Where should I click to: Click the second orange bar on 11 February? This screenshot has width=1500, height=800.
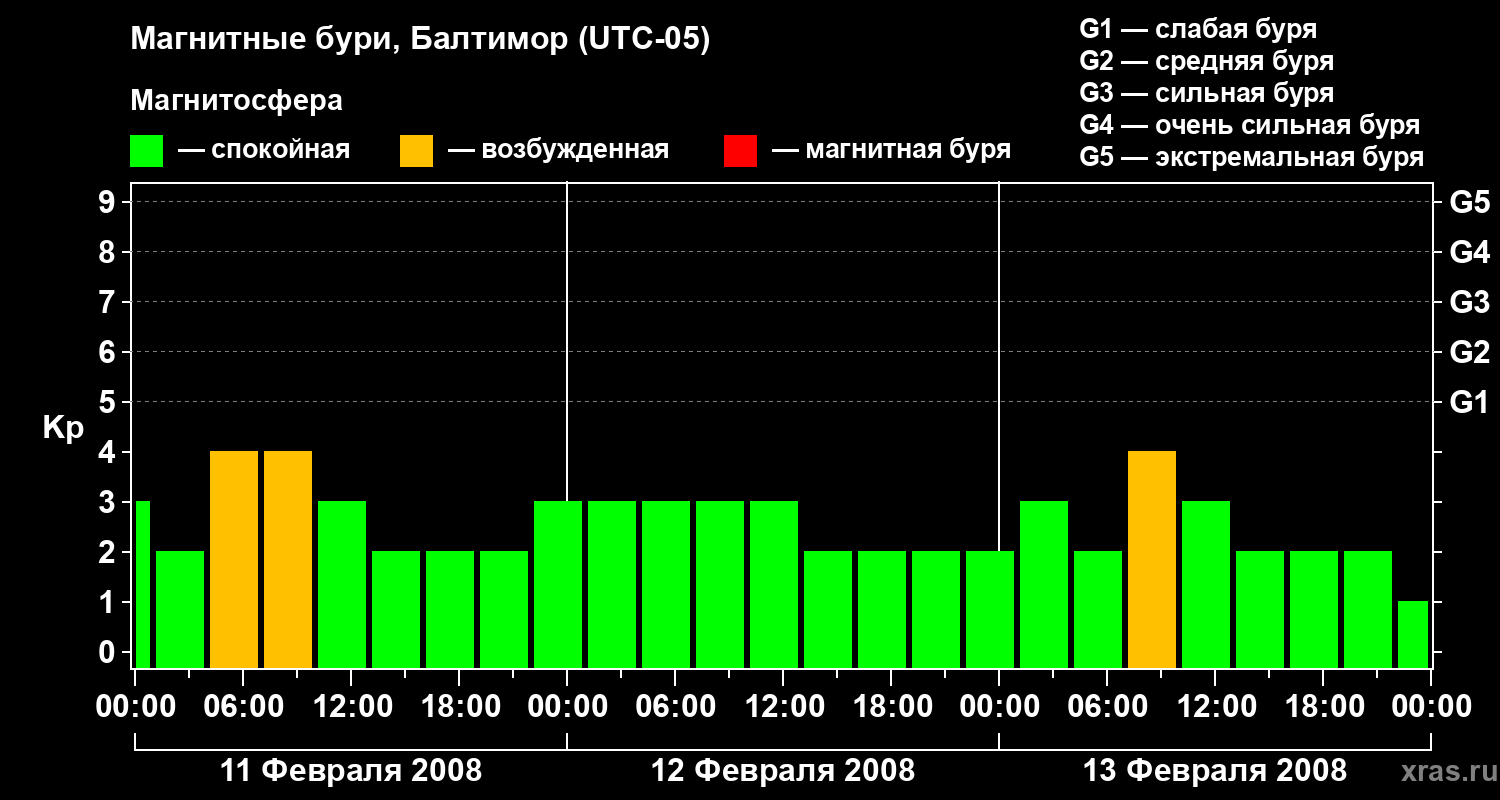(x=288, y=559)
